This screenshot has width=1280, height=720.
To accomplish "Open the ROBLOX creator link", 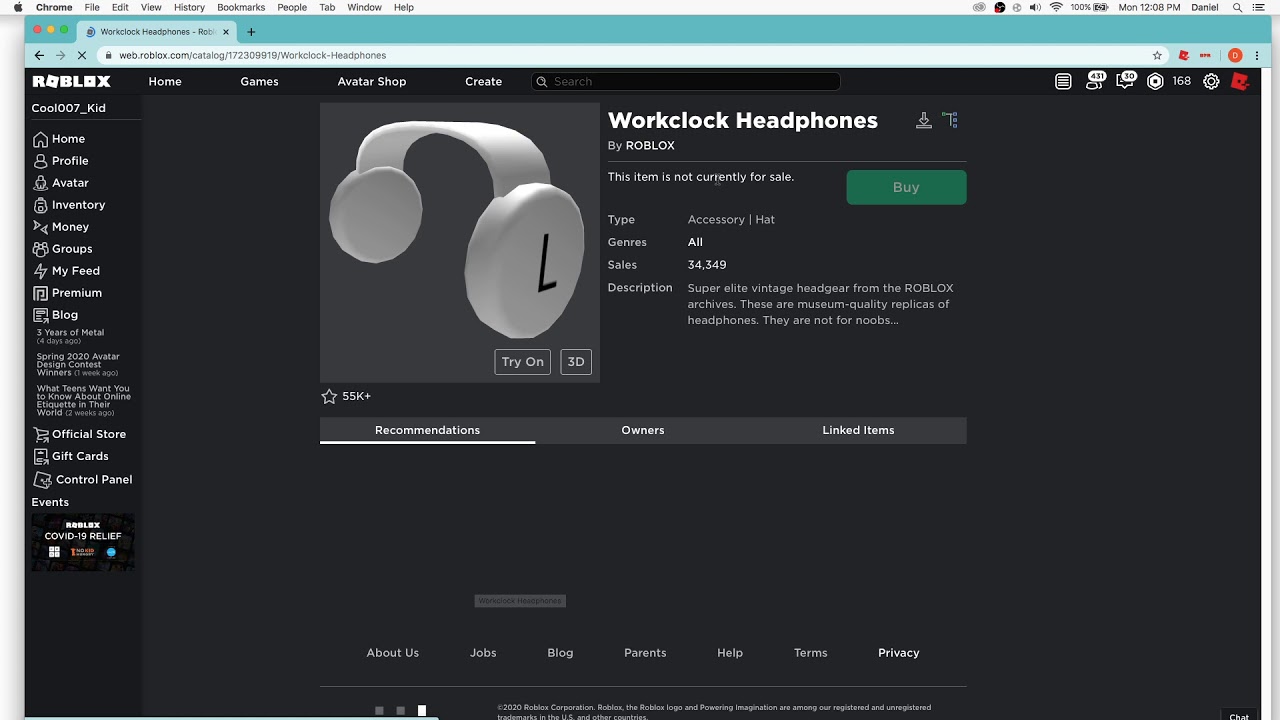I will (650, 146).
